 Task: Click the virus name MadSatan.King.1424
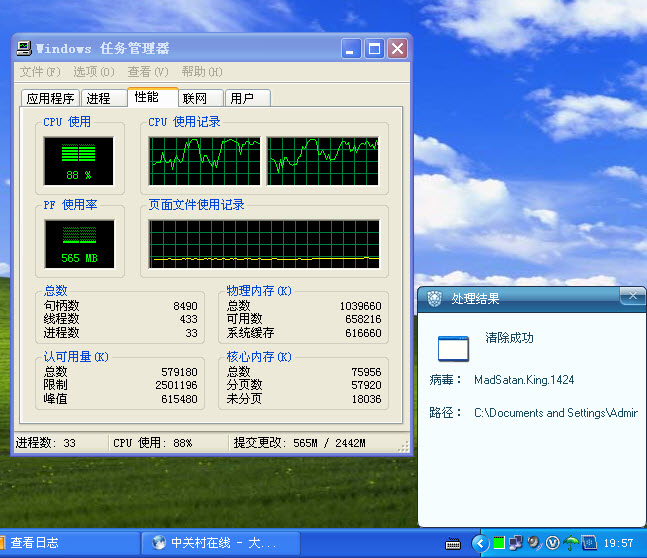click(x=524, y=380)
